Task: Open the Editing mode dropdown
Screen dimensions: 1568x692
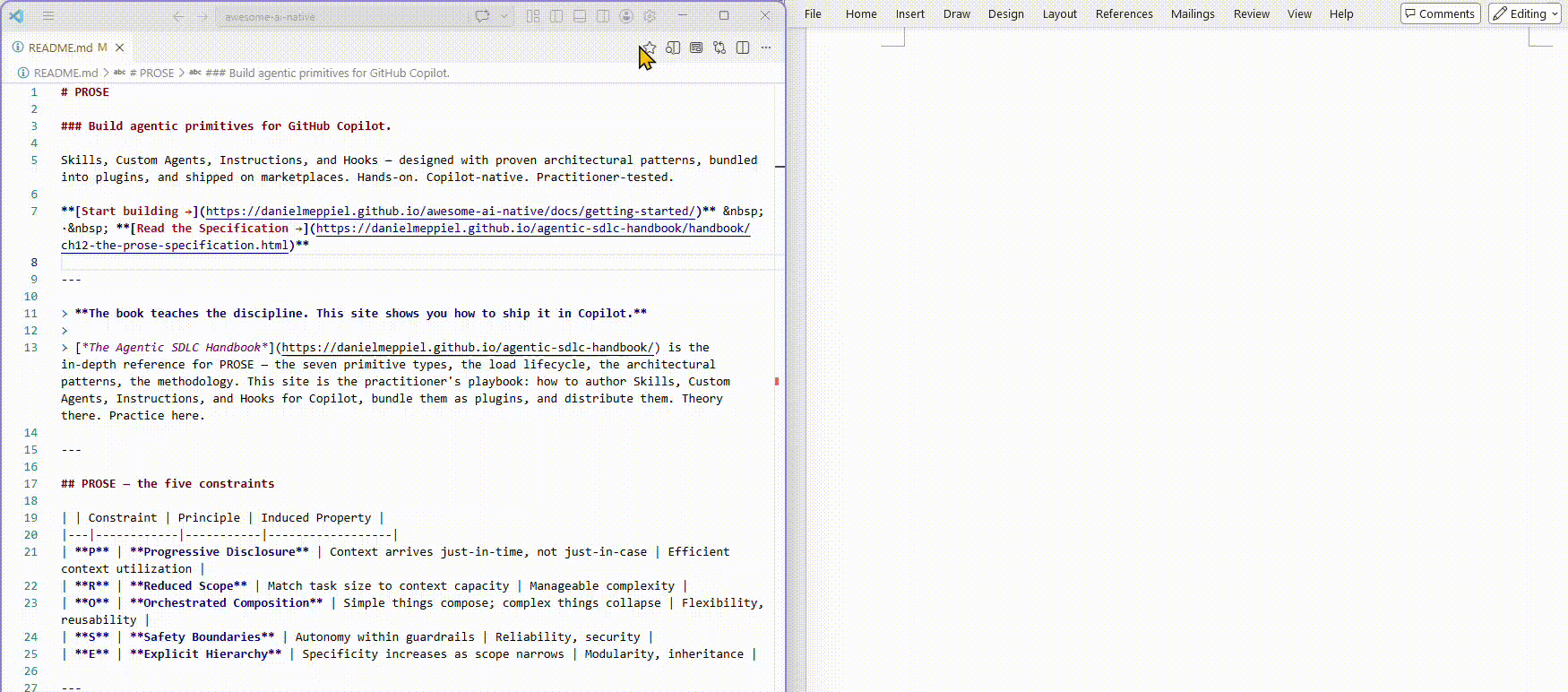Action: 1526,13
